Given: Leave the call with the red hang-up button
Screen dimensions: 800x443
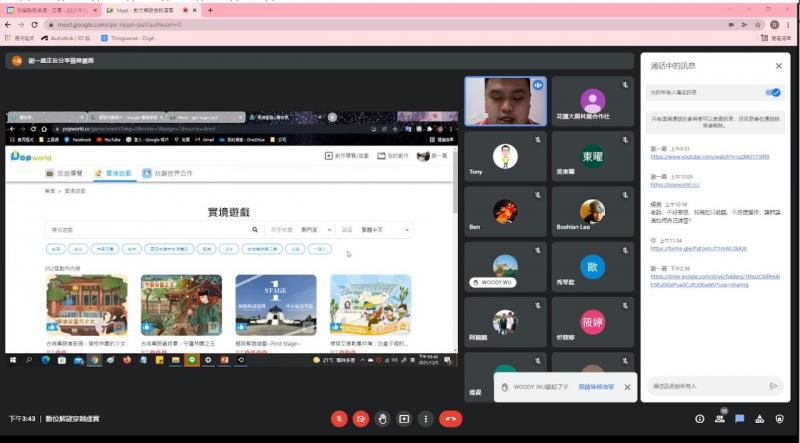Looking at the screenshot, I should point(451,419).
